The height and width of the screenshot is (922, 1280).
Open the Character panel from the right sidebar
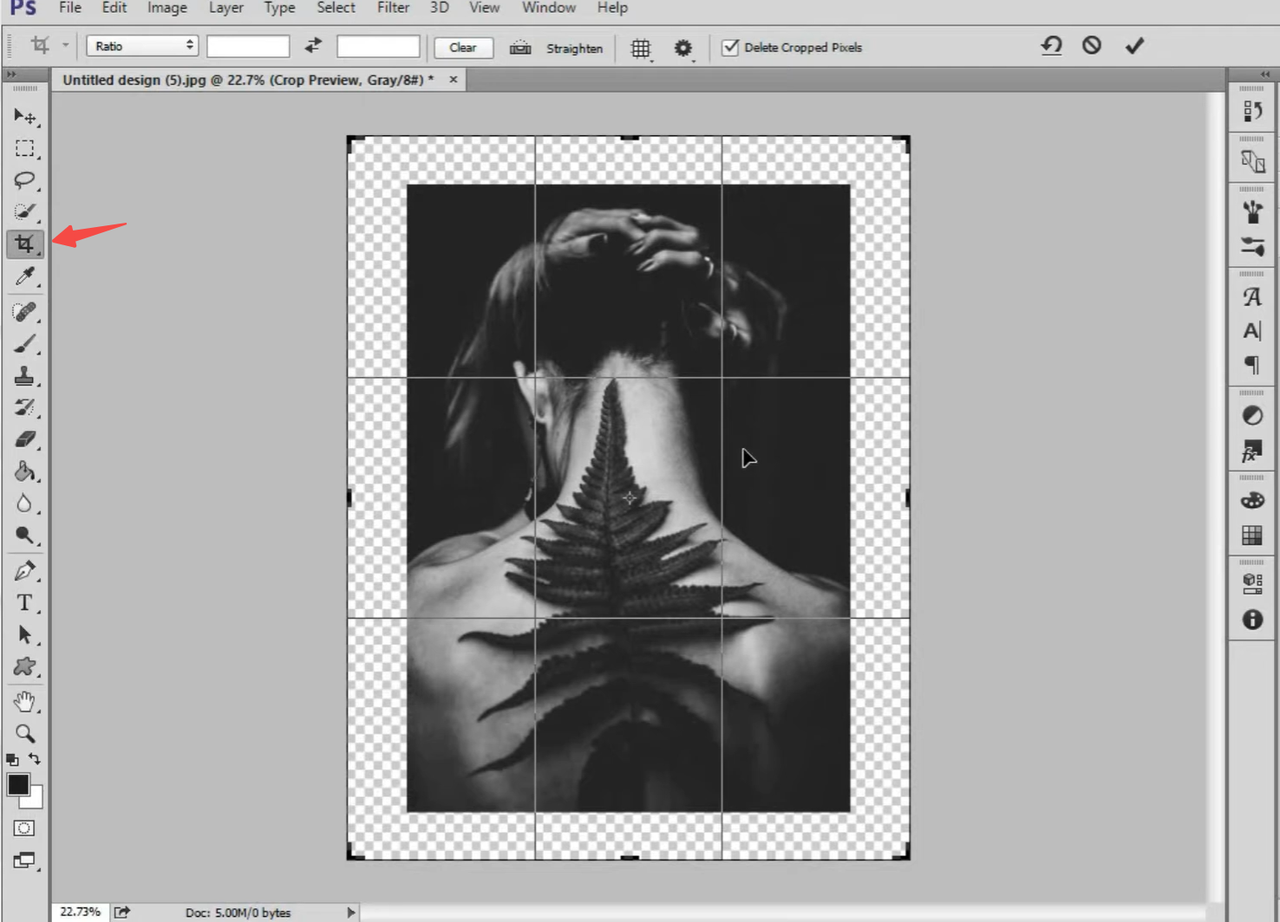point(1251,297)
